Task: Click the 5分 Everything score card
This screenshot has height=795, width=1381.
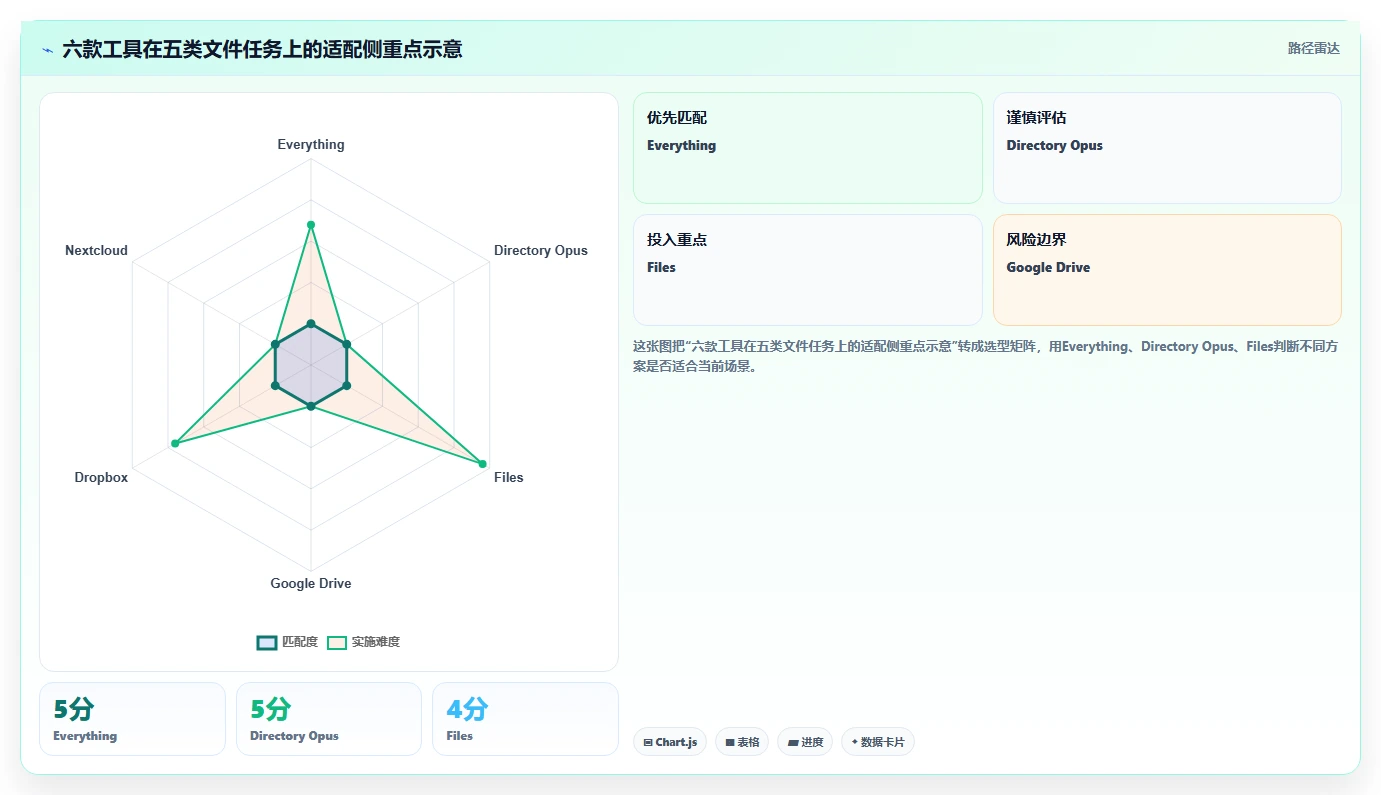Action: (132, 719)
